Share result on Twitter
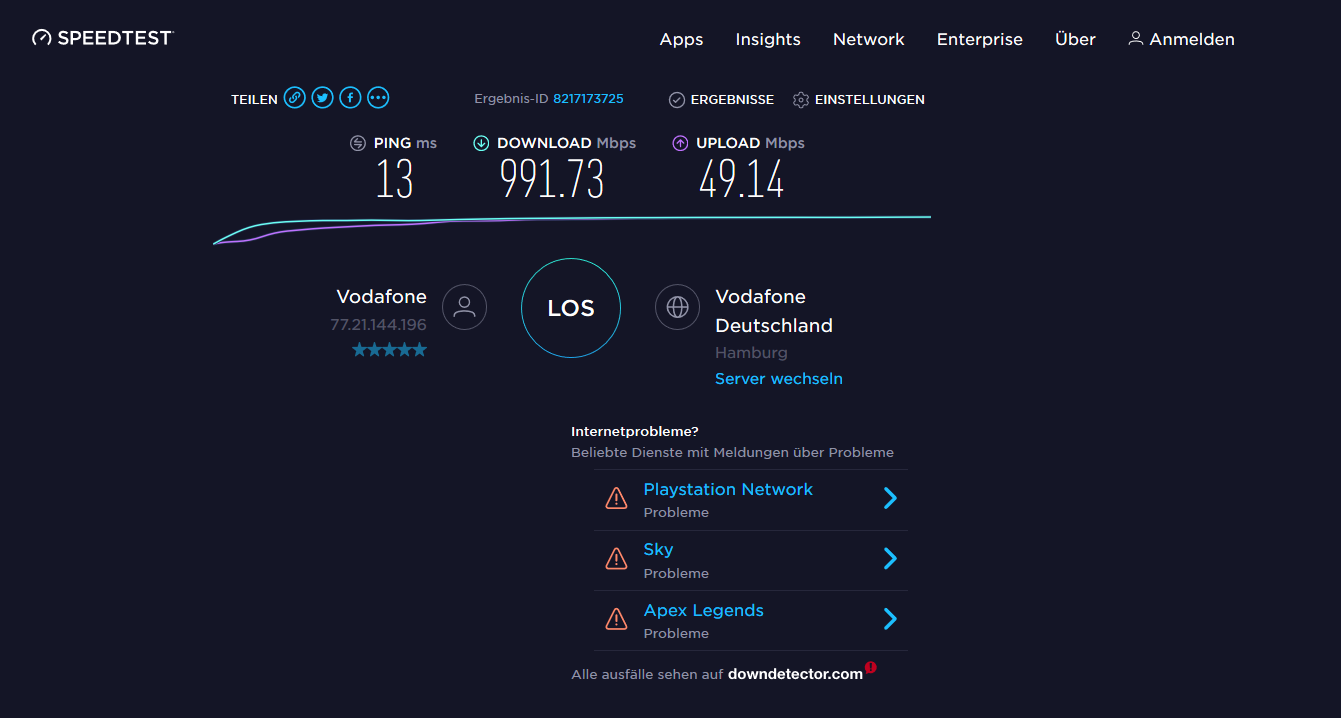The image size is (1341, 718). (x=322, y=97)
